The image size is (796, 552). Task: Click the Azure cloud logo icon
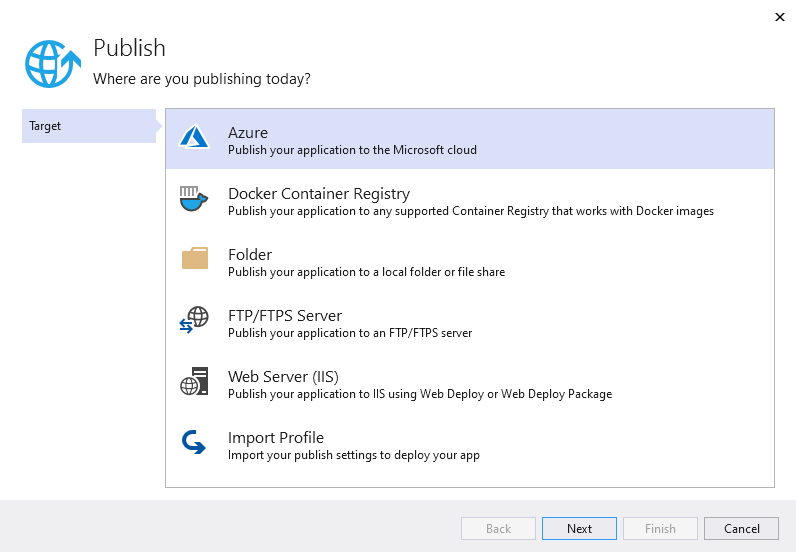(194, 139)
